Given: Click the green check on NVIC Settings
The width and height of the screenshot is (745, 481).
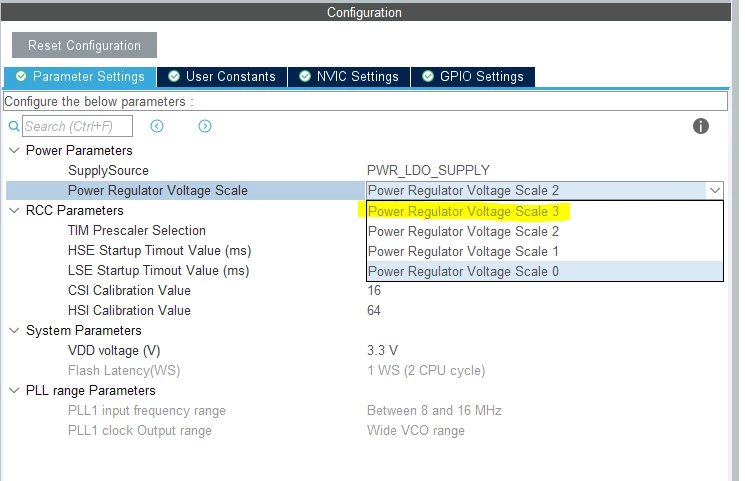Looking at the screenshot, I should 305,76.
